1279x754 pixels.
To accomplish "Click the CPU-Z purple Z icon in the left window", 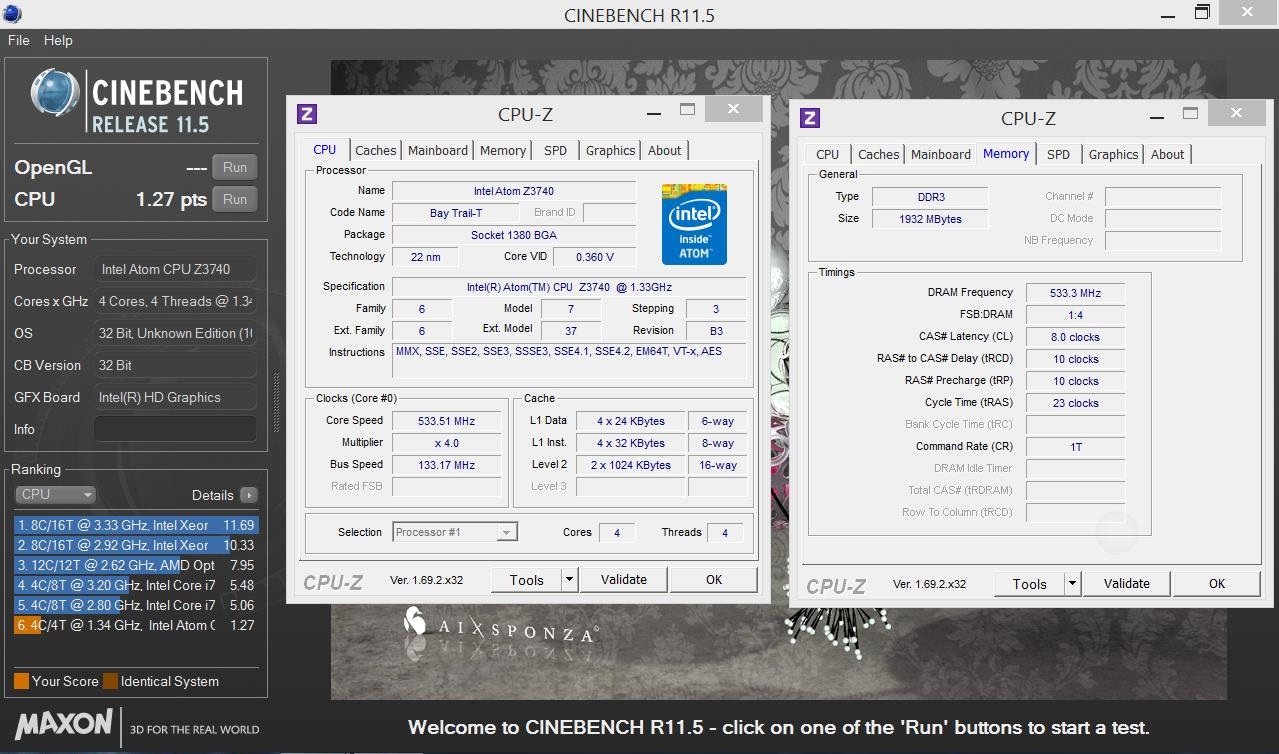I will click(307, 114).
